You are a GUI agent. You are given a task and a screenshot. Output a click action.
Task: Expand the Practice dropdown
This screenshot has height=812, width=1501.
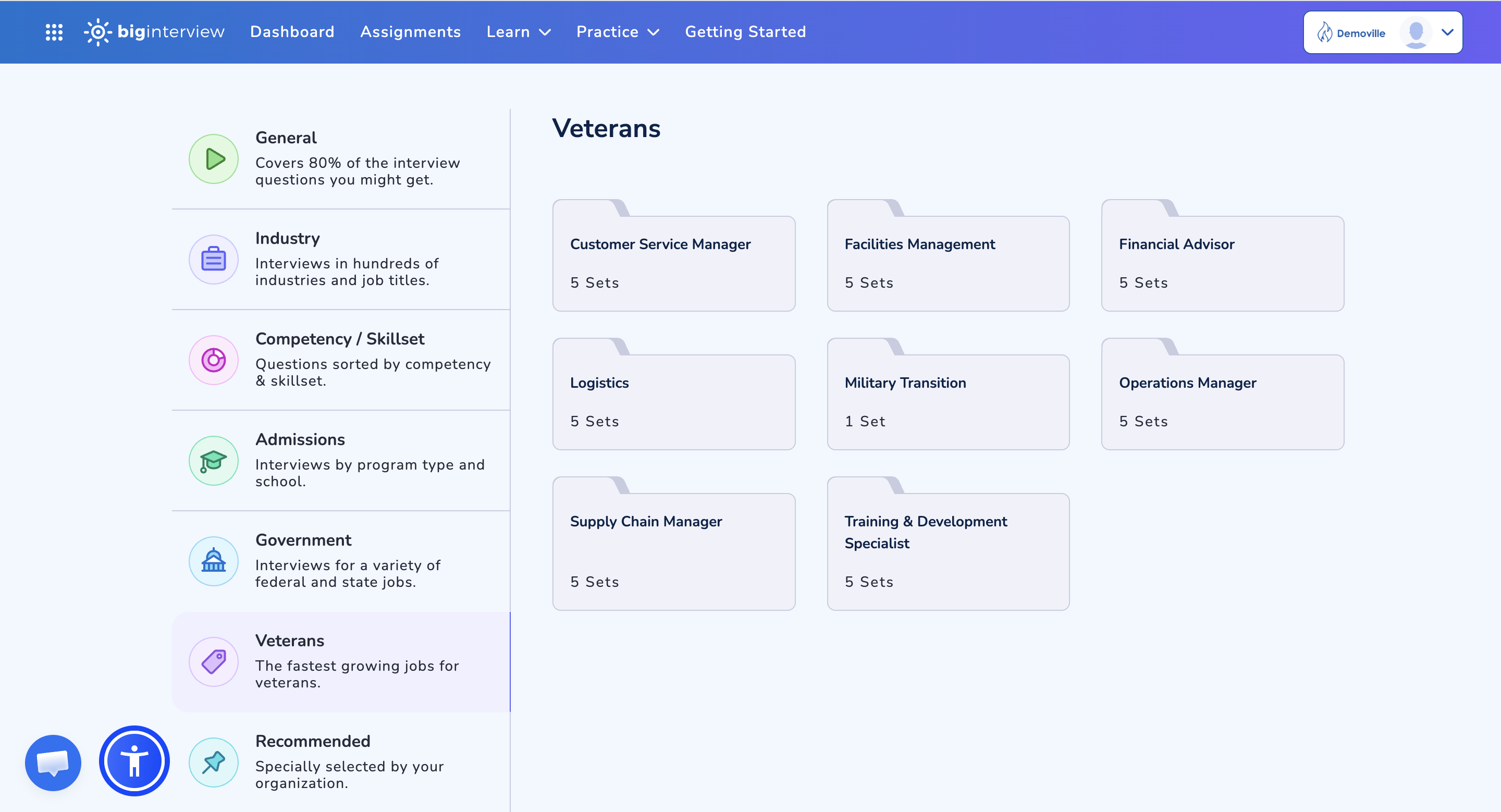click(617, 32)
